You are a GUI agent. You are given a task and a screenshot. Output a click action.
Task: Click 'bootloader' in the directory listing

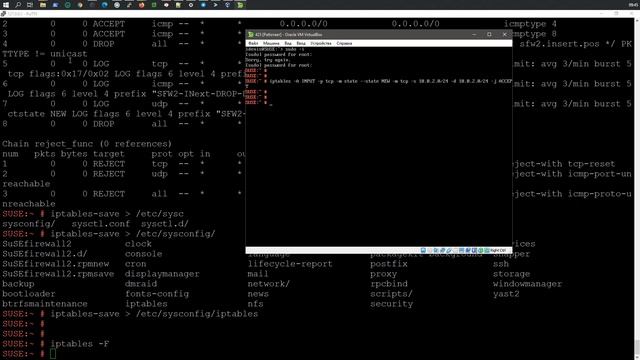tap(29, 294)
